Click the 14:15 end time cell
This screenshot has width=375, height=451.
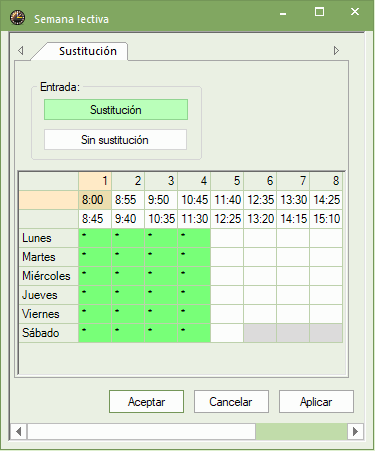(x=293, y=219)
